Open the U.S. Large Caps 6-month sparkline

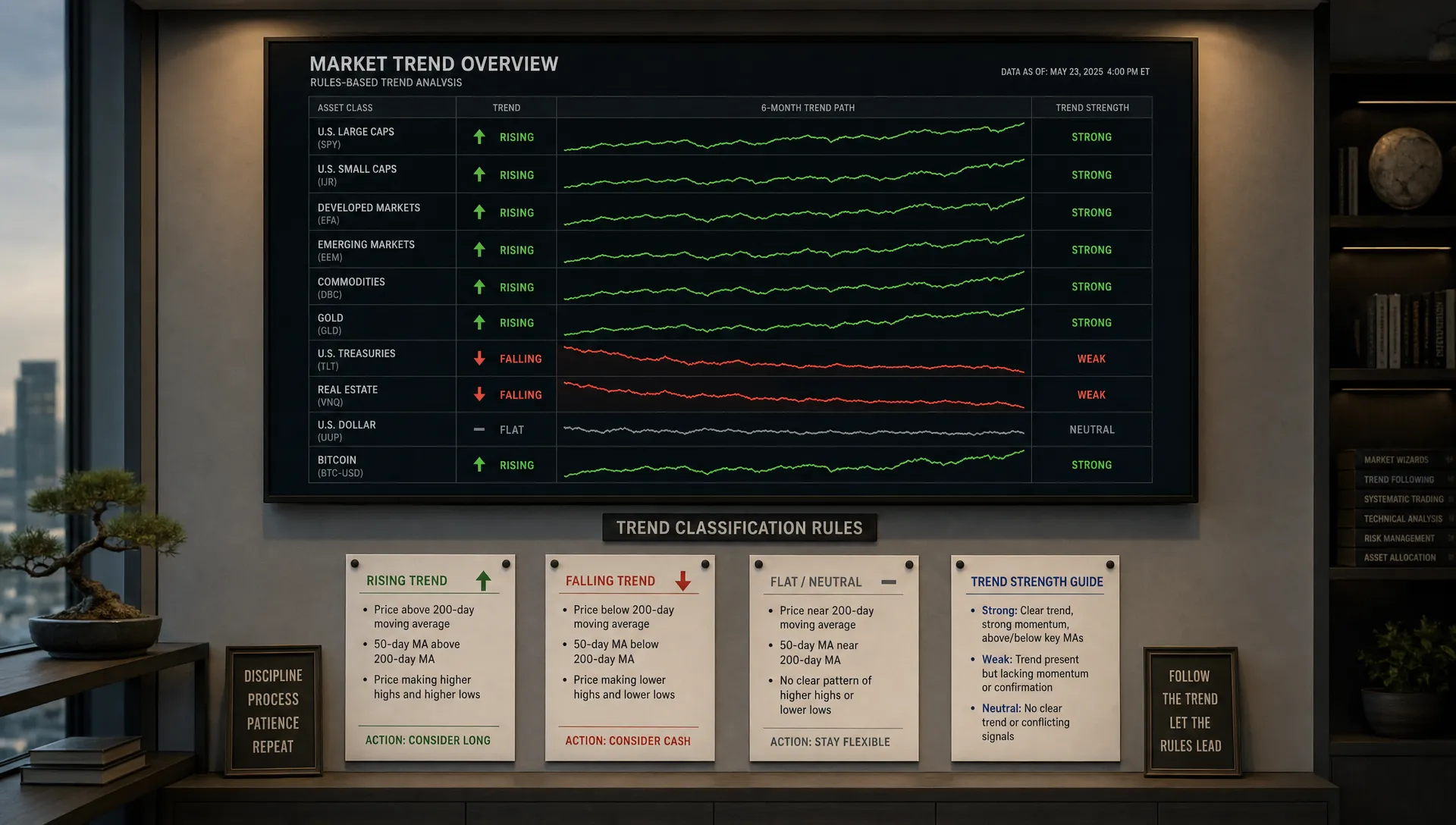794,137
